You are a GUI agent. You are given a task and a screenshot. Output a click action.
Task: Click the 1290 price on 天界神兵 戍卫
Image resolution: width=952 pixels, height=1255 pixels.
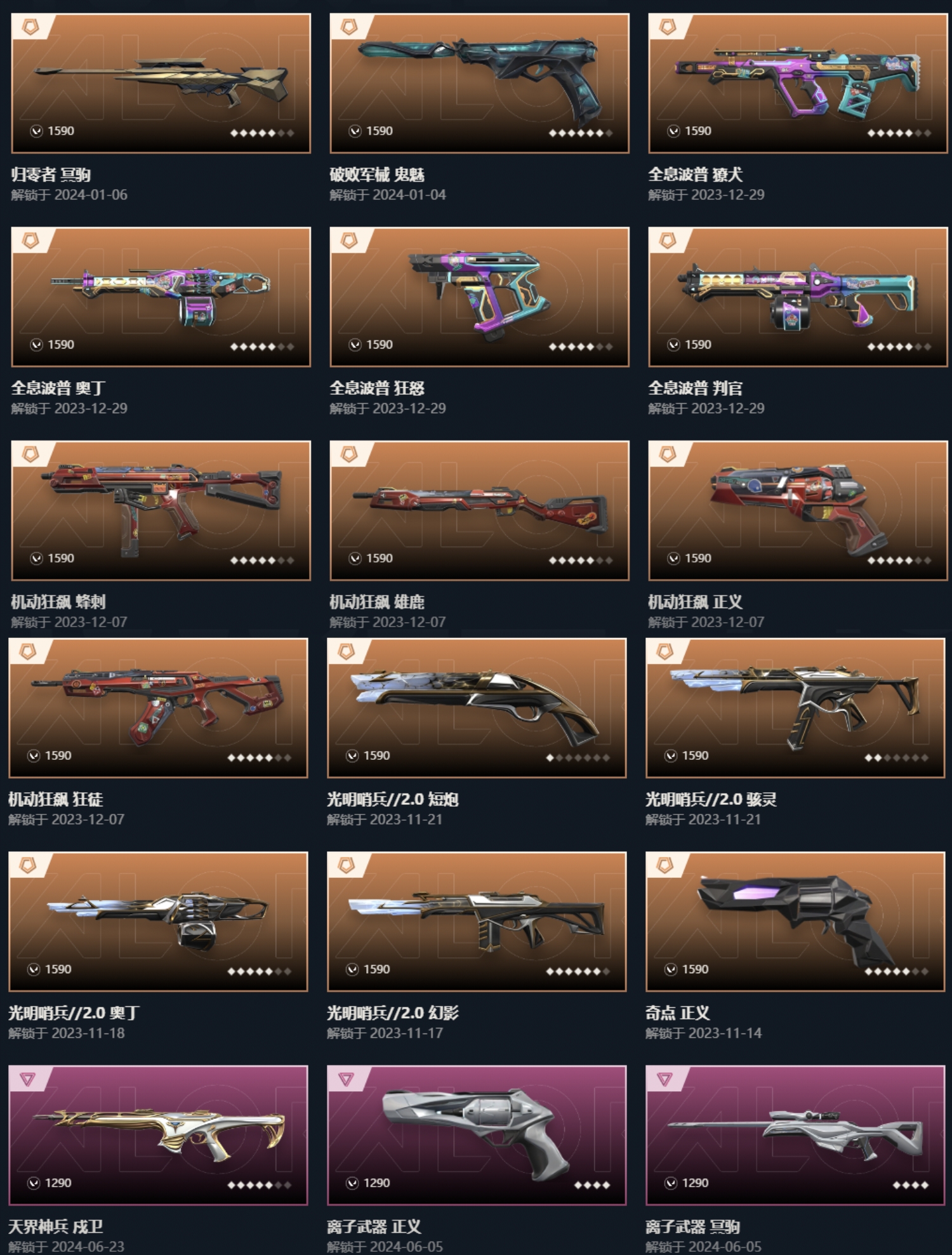point(58,1183)
